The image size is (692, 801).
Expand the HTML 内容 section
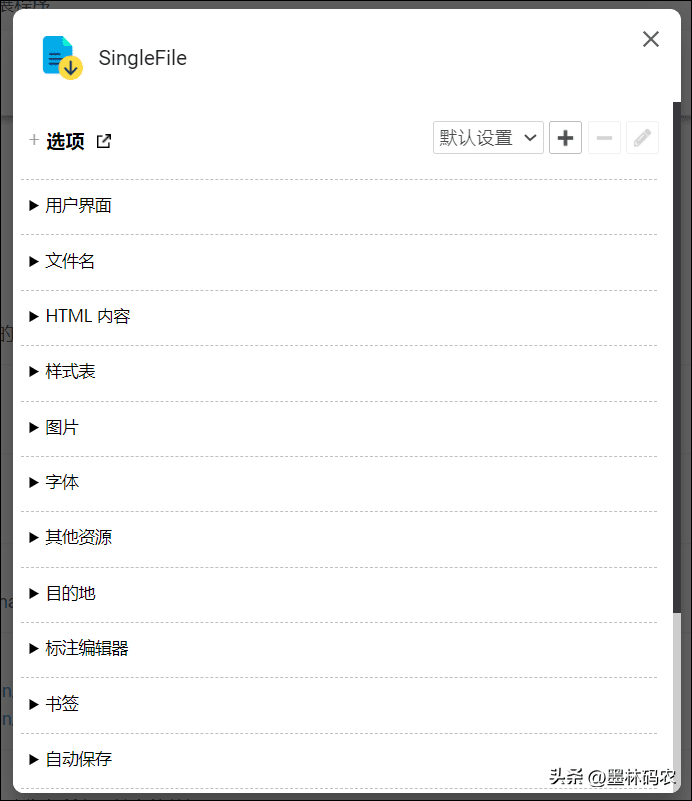(x=86, y=317)
